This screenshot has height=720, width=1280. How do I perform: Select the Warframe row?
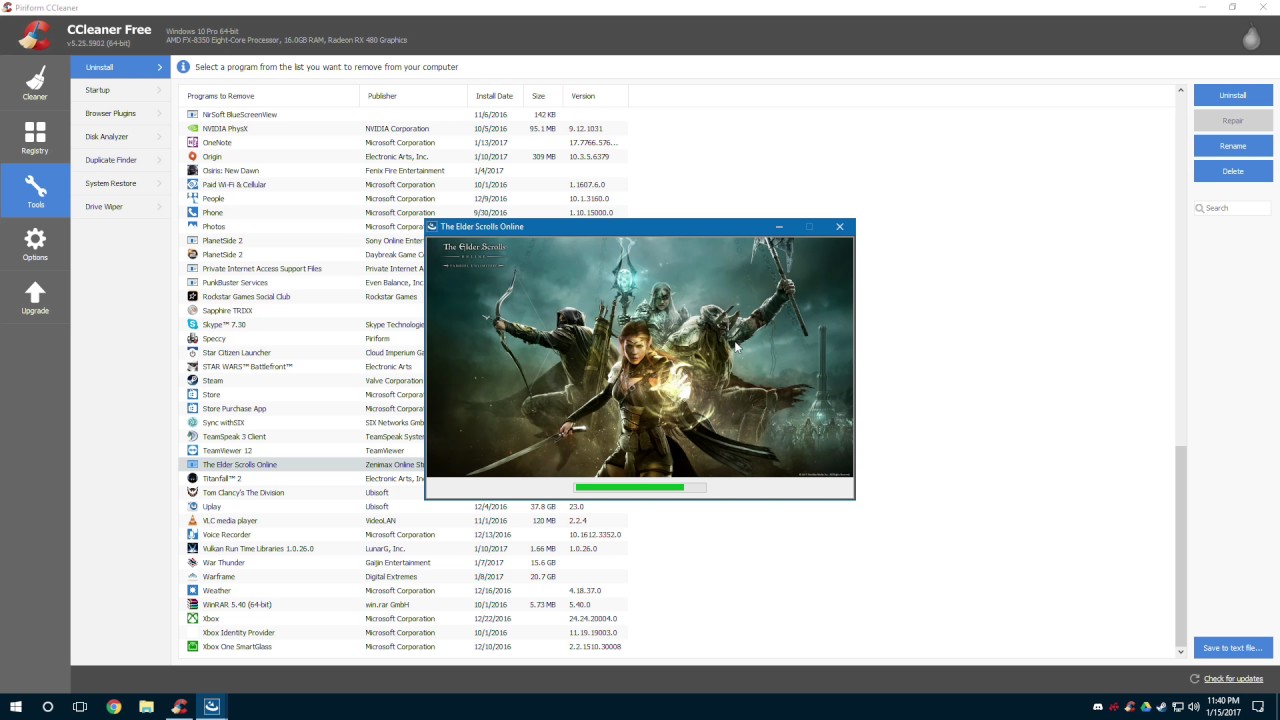point(403,576)
